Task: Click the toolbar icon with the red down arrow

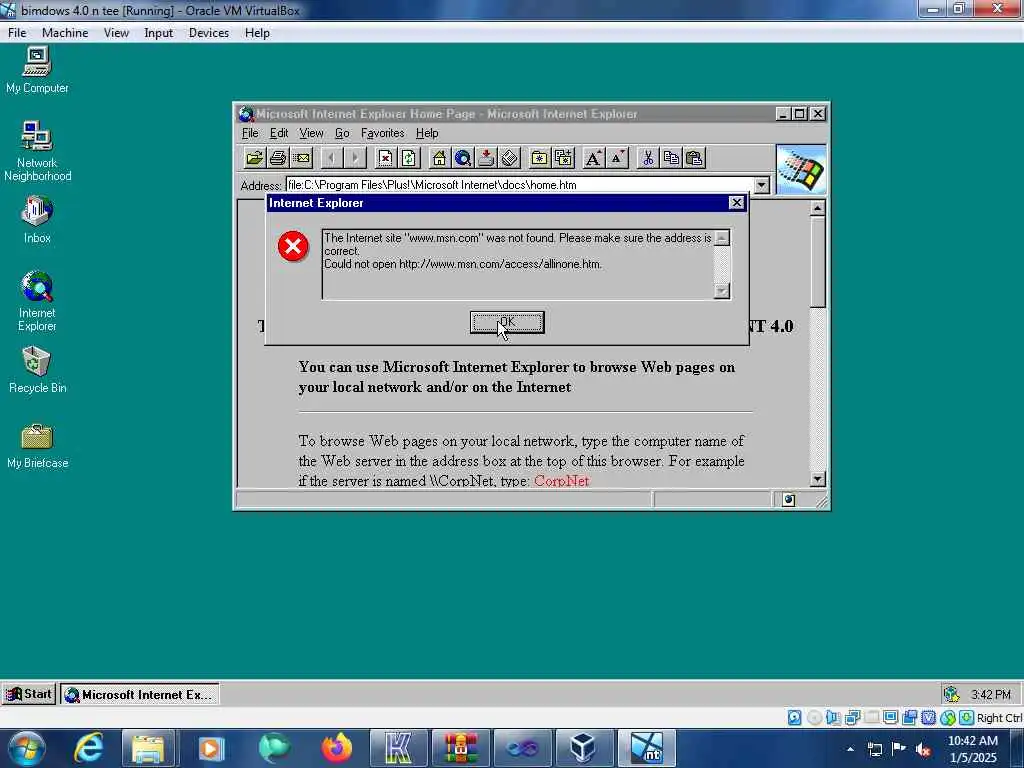Action: [486, 158]
